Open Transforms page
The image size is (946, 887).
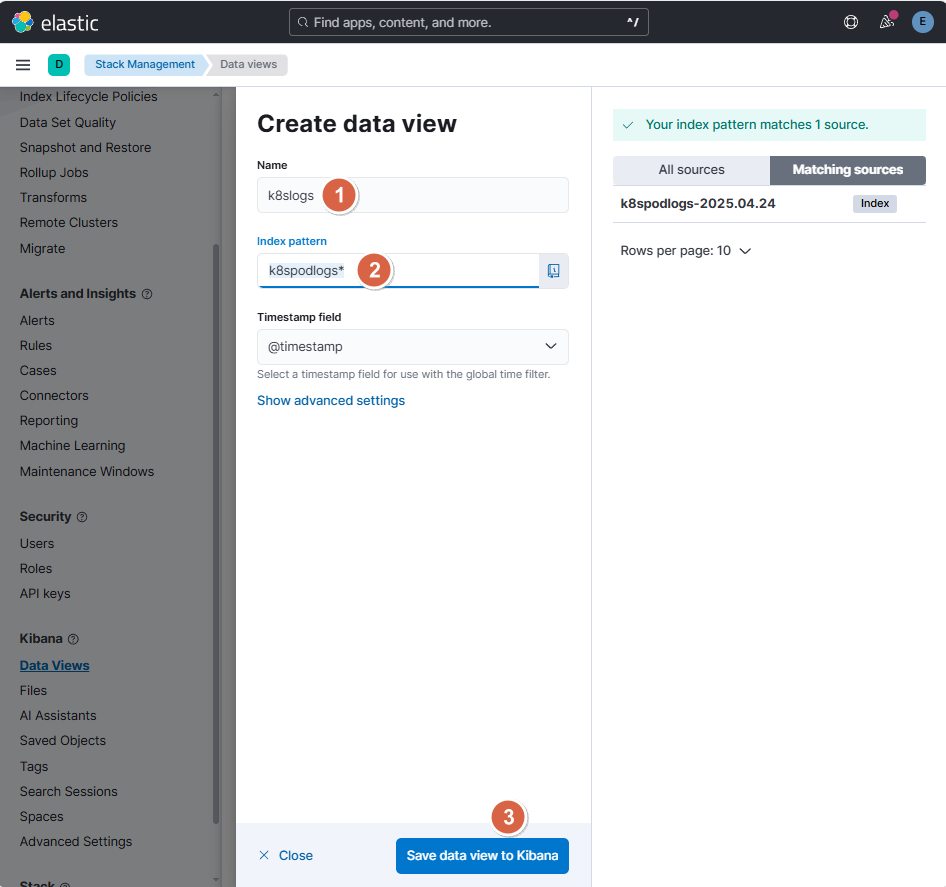(x=53, y=198)
